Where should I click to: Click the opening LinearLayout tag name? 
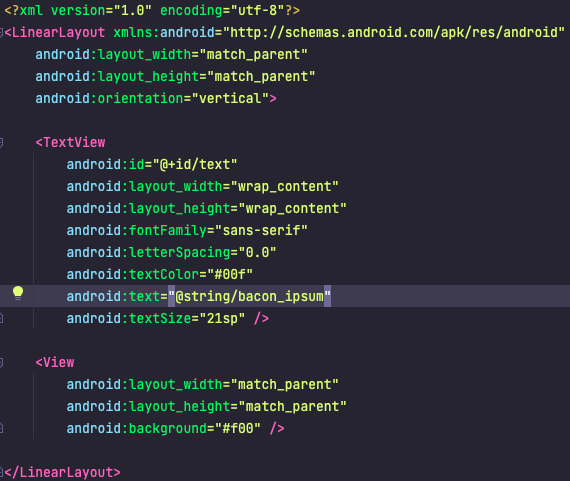(x=59, y=33)
